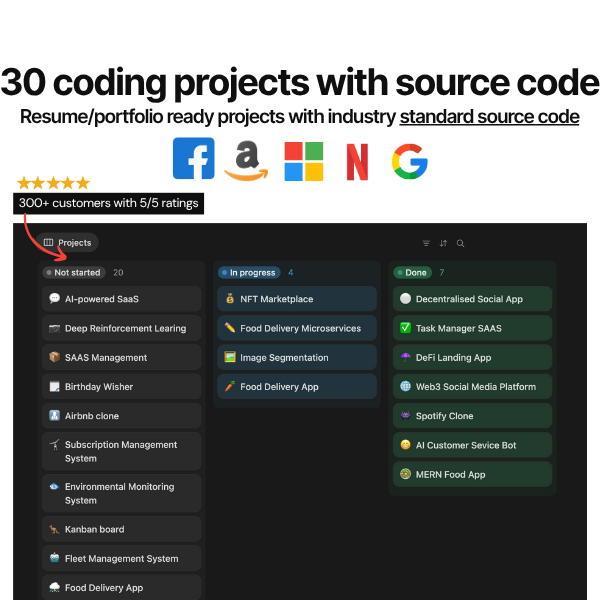600x600 pixels.
Task: Open Food Delivery Microservices card
Action: (297, 328)
